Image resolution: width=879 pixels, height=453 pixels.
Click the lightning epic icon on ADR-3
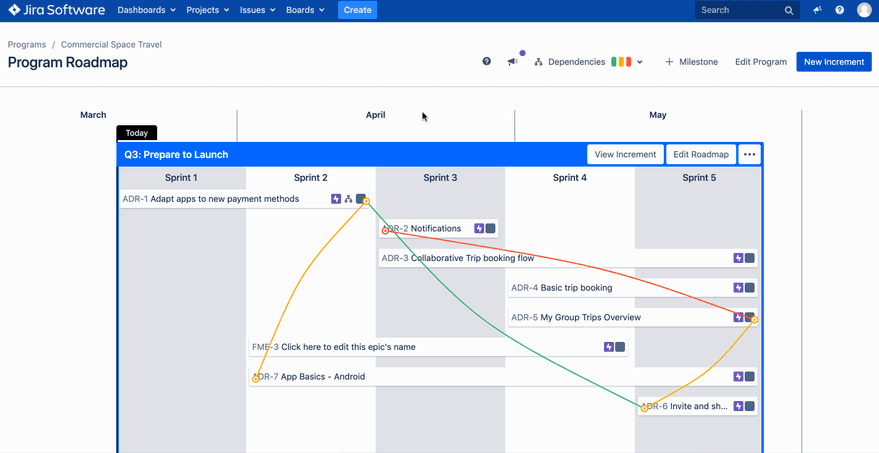tap(738, 258)
